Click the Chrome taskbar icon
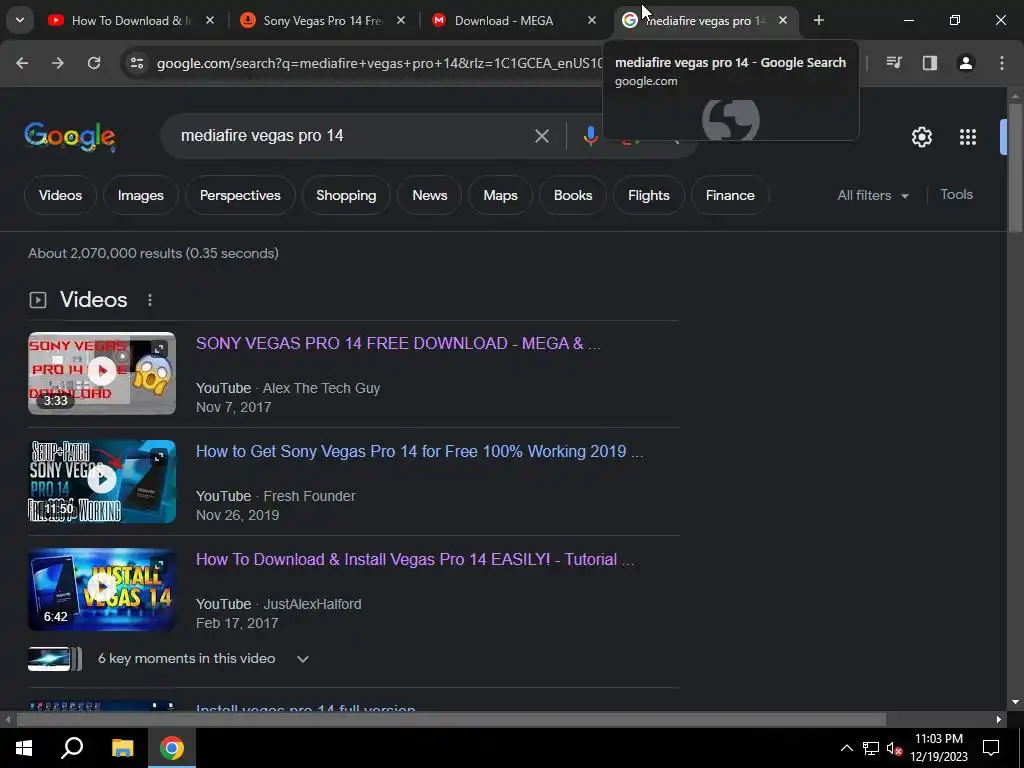Screen dimensions: 1024x768 tap(172, 748)
